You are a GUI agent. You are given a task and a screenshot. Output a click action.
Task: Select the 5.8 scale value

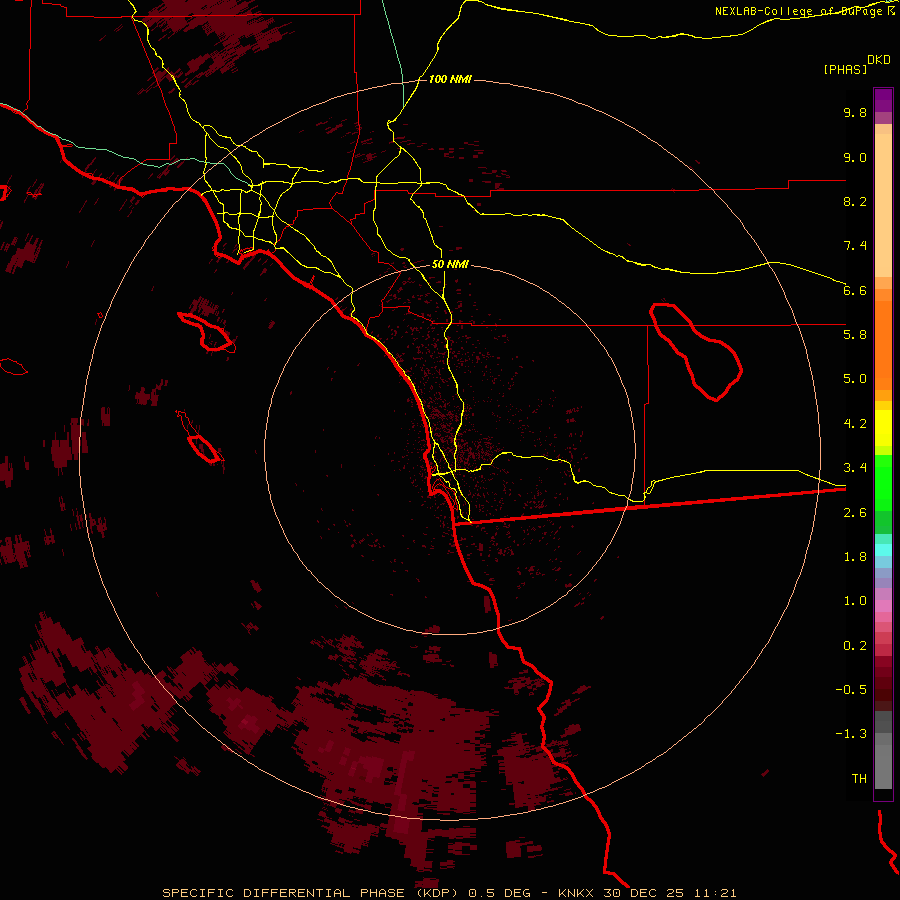coord(855,335)
